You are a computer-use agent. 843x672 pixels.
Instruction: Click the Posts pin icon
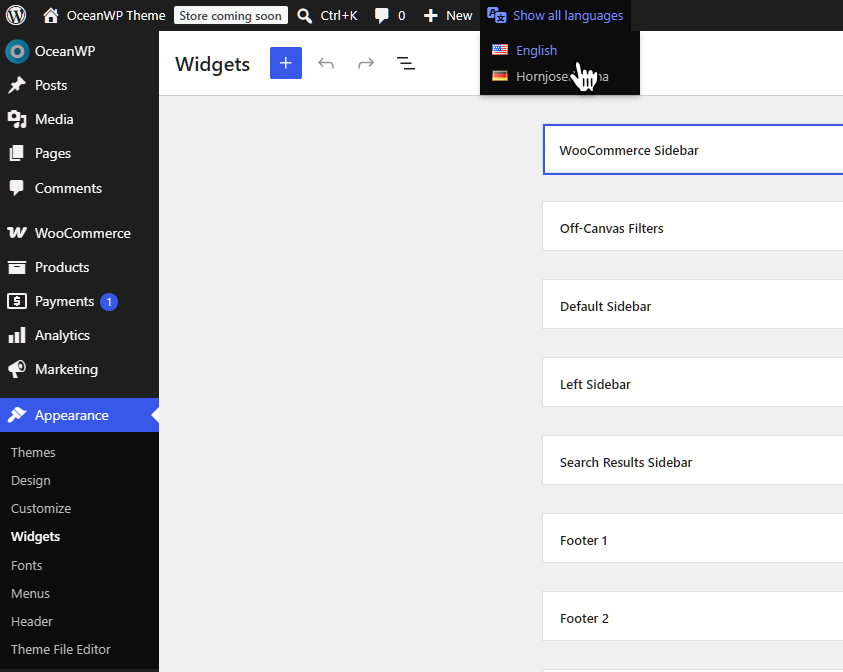point(17,85)
